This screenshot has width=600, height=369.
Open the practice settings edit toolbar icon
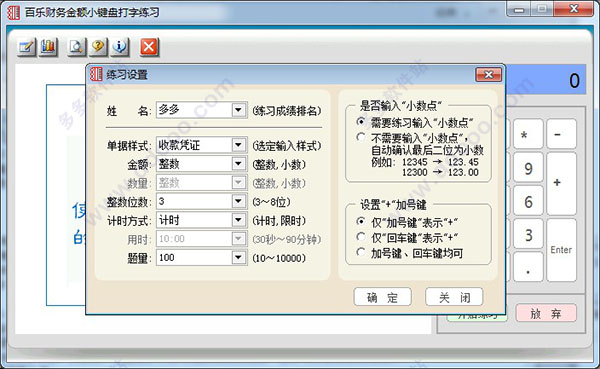coord(26,47)
